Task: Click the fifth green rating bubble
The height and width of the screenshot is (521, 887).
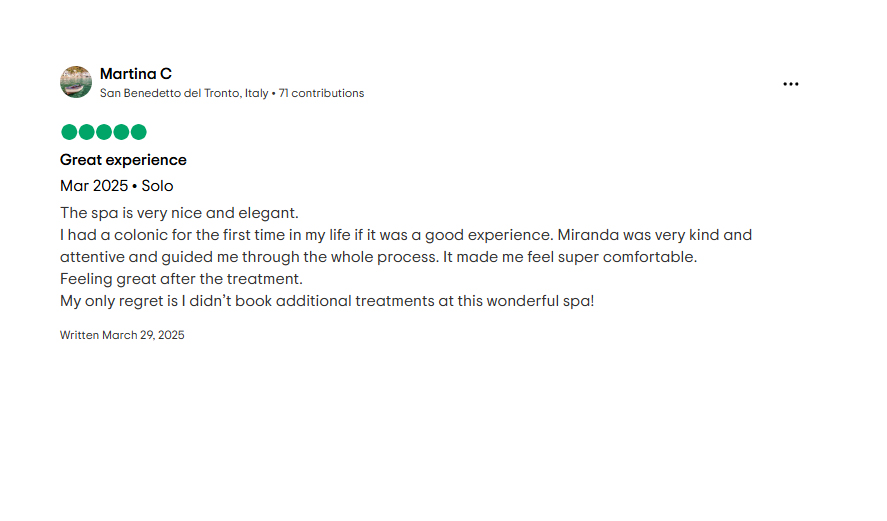Action: click(x=139, y=132)
